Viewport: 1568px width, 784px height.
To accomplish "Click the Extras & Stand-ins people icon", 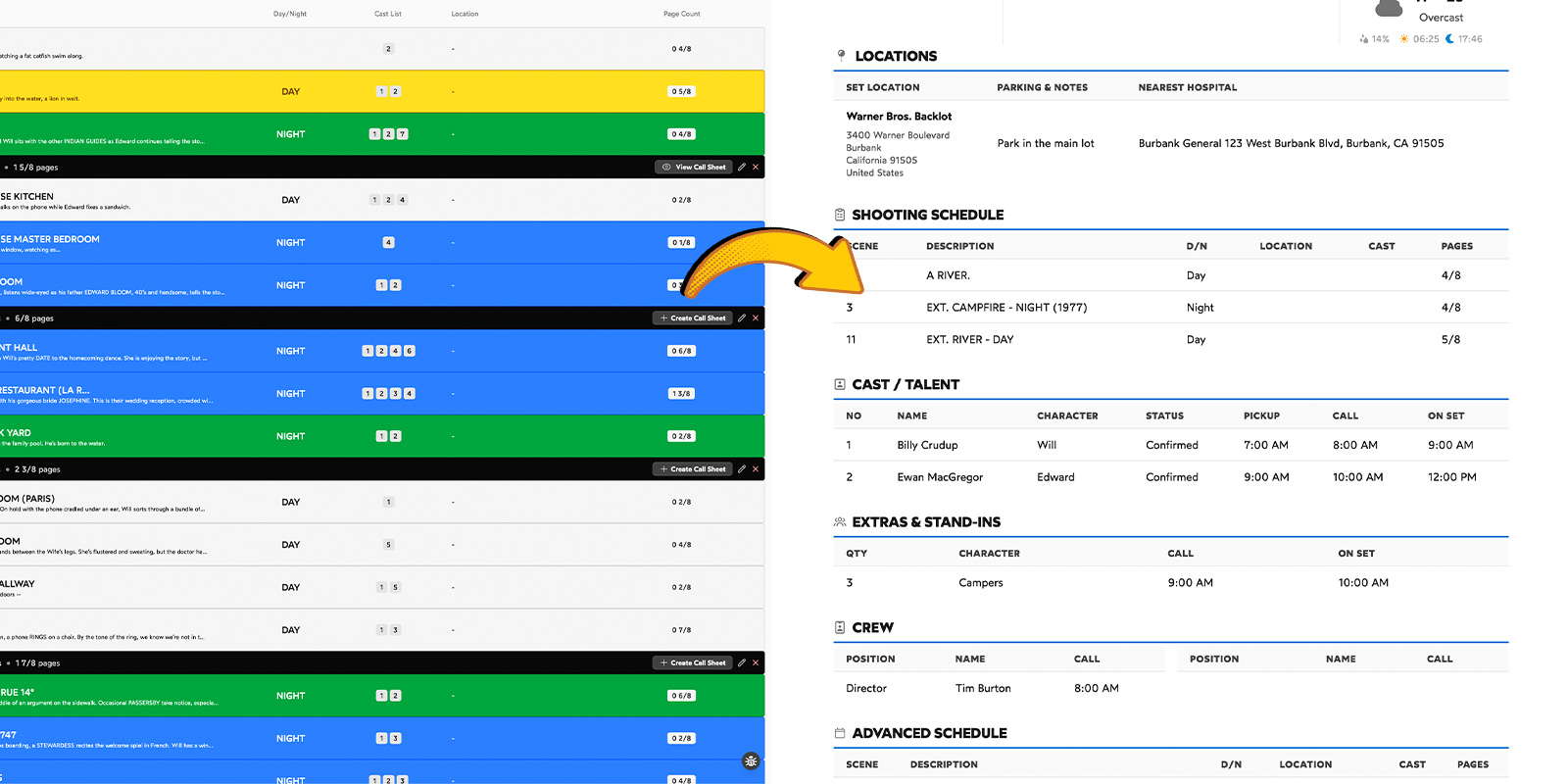I will [840, 522].
